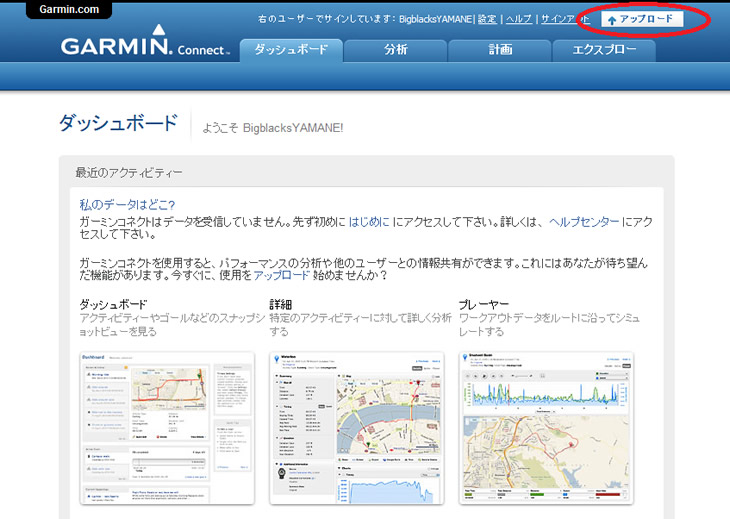The height and width of the screenshot is (519, 730).
Task: Click the ダッシュボード page heading
Action: click(x=118, y=123)
